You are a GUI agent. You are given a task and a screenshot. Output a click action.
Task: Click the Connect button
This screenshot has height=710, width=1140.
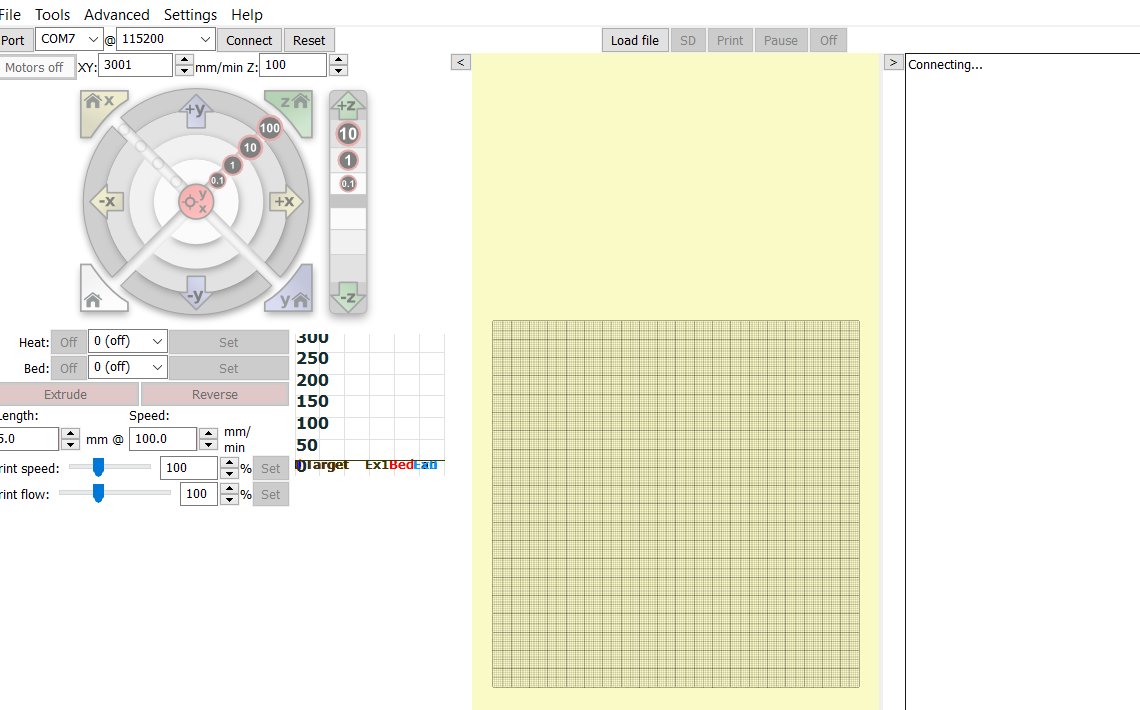point(249,41)
